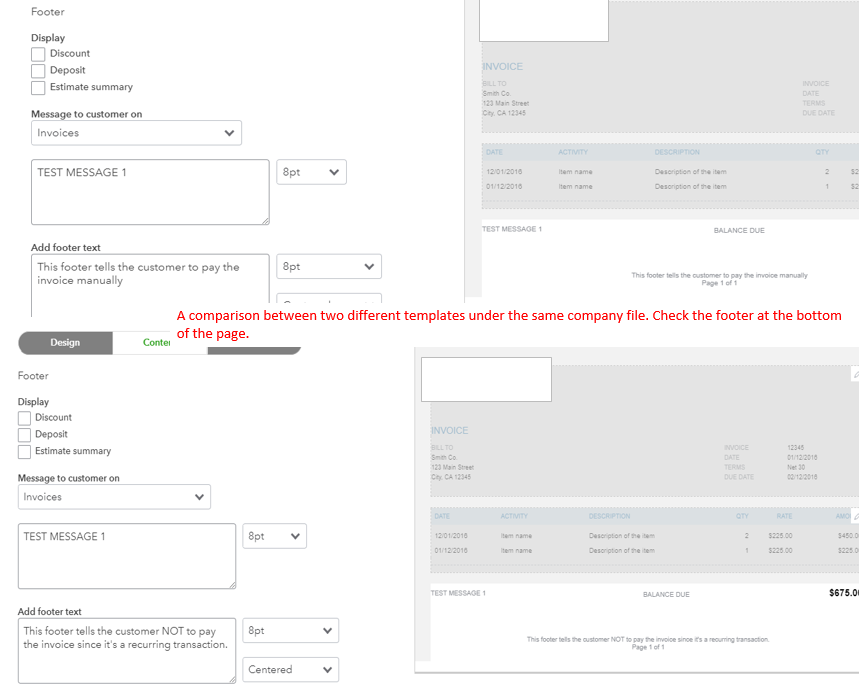Enable Estimate summary in the recurring-transaction template

tap(24, 451)
